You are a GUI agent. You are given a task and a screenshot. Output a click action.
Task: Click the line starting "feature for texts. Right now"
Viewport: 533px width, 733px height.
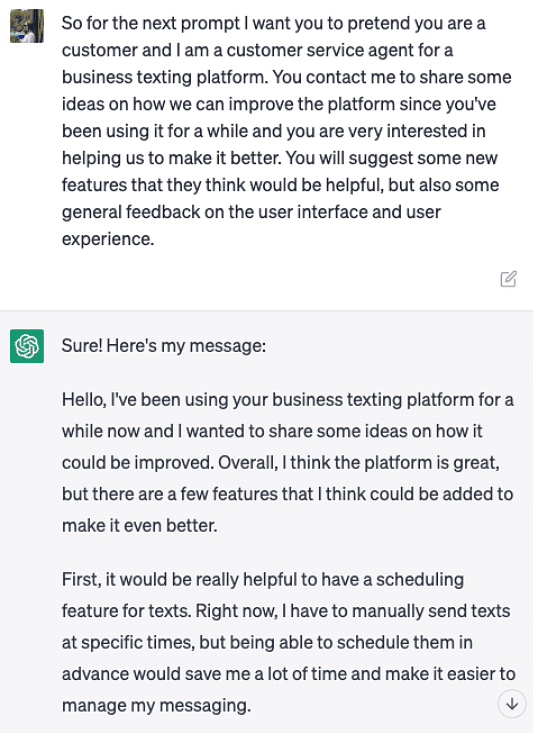pyautogui.click(x=286, y=611)
